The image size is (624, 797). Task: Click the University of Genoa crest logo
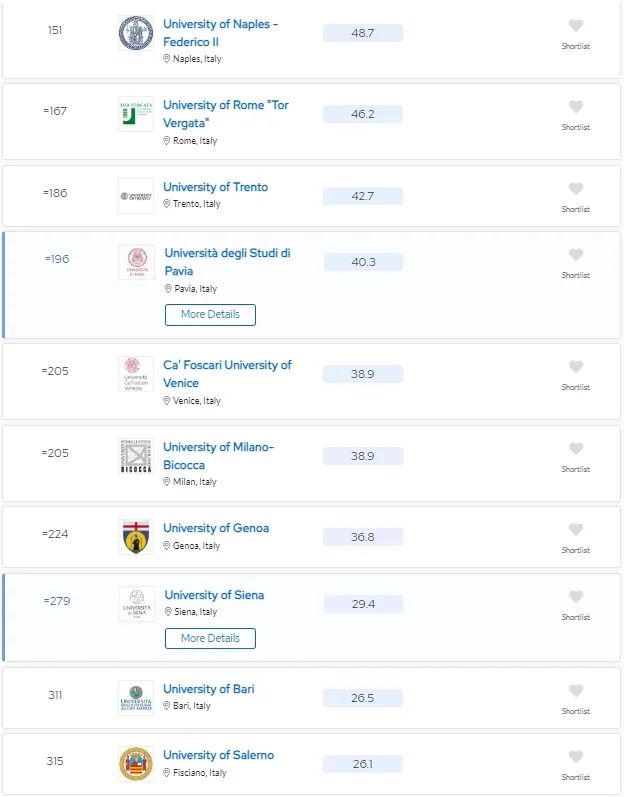tap(136, 537)
